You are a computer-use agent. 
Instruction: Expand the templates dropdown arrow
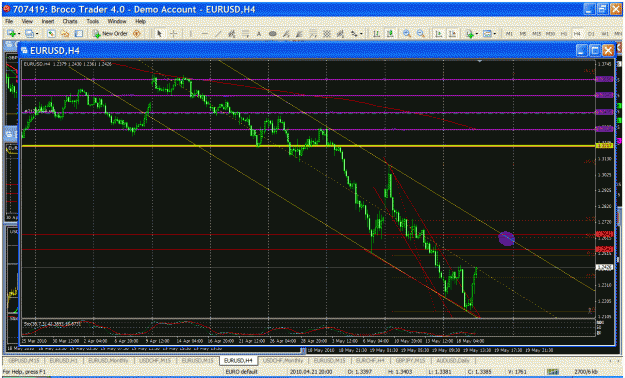point(495,34)
